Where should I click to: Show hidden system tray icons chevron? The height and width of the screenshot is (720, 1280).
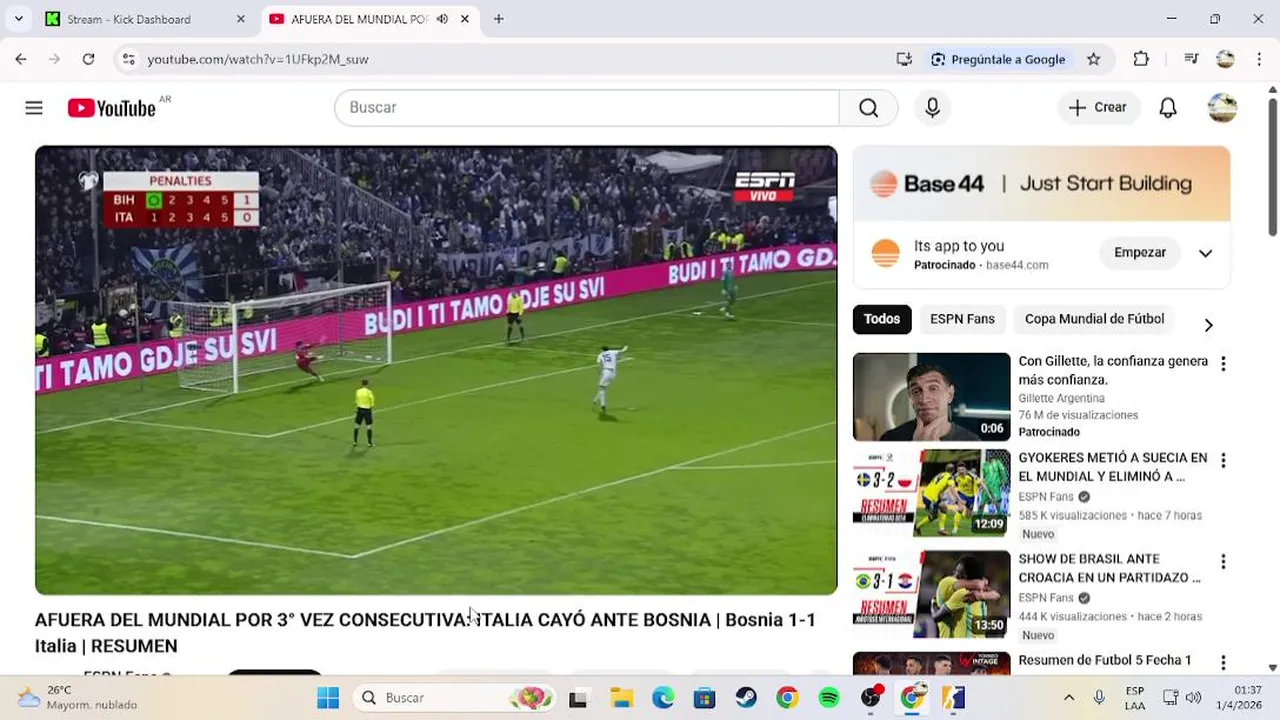click(1068, 698)
